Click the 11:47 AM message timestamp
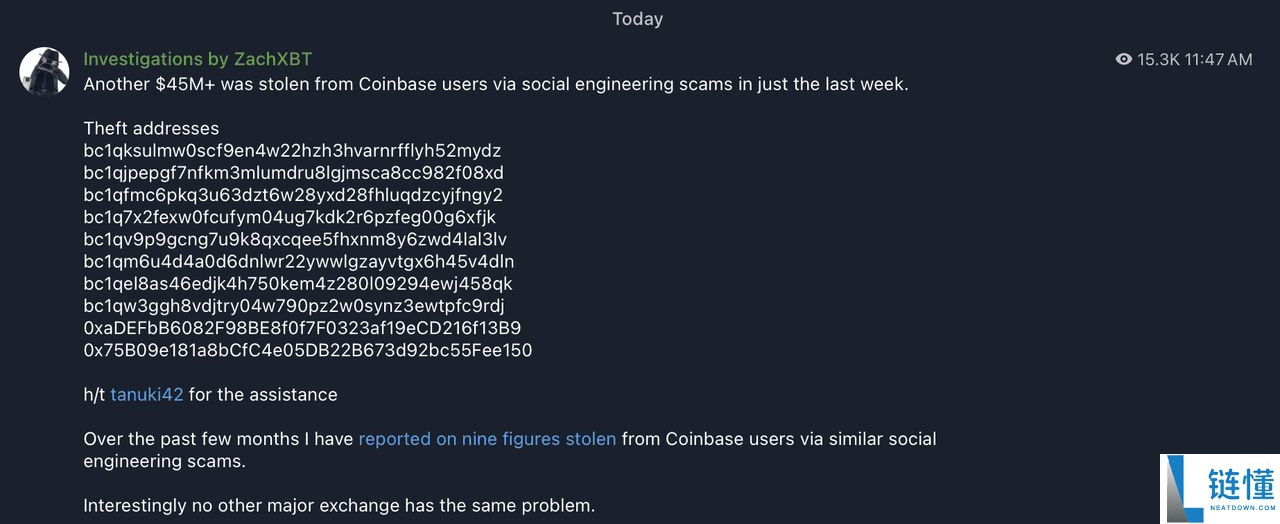The width and height of the screenshot is (1280, 524). (1218, 60)
